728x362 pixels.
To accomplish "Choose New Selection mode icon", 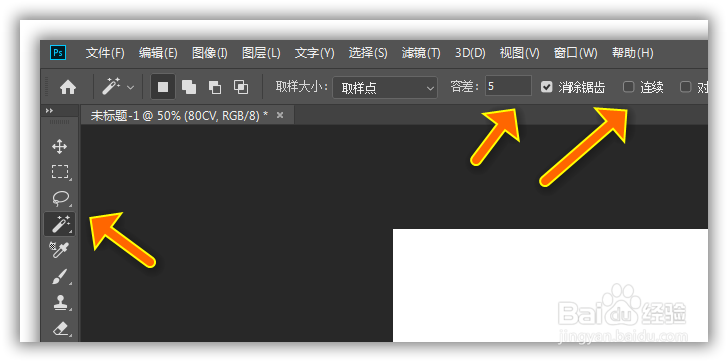I will [163, 87].
